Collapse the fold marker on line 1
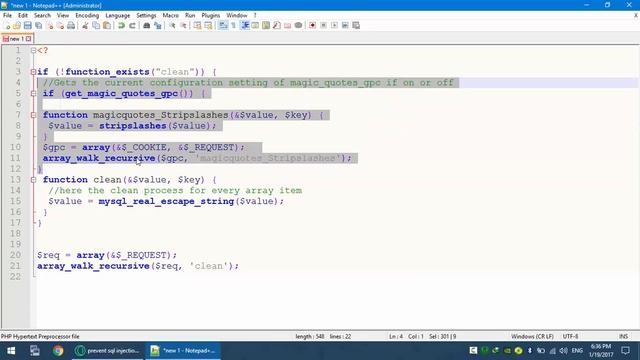Image resolution: width=640 pixels, height=360 pixels. [33, 50]
